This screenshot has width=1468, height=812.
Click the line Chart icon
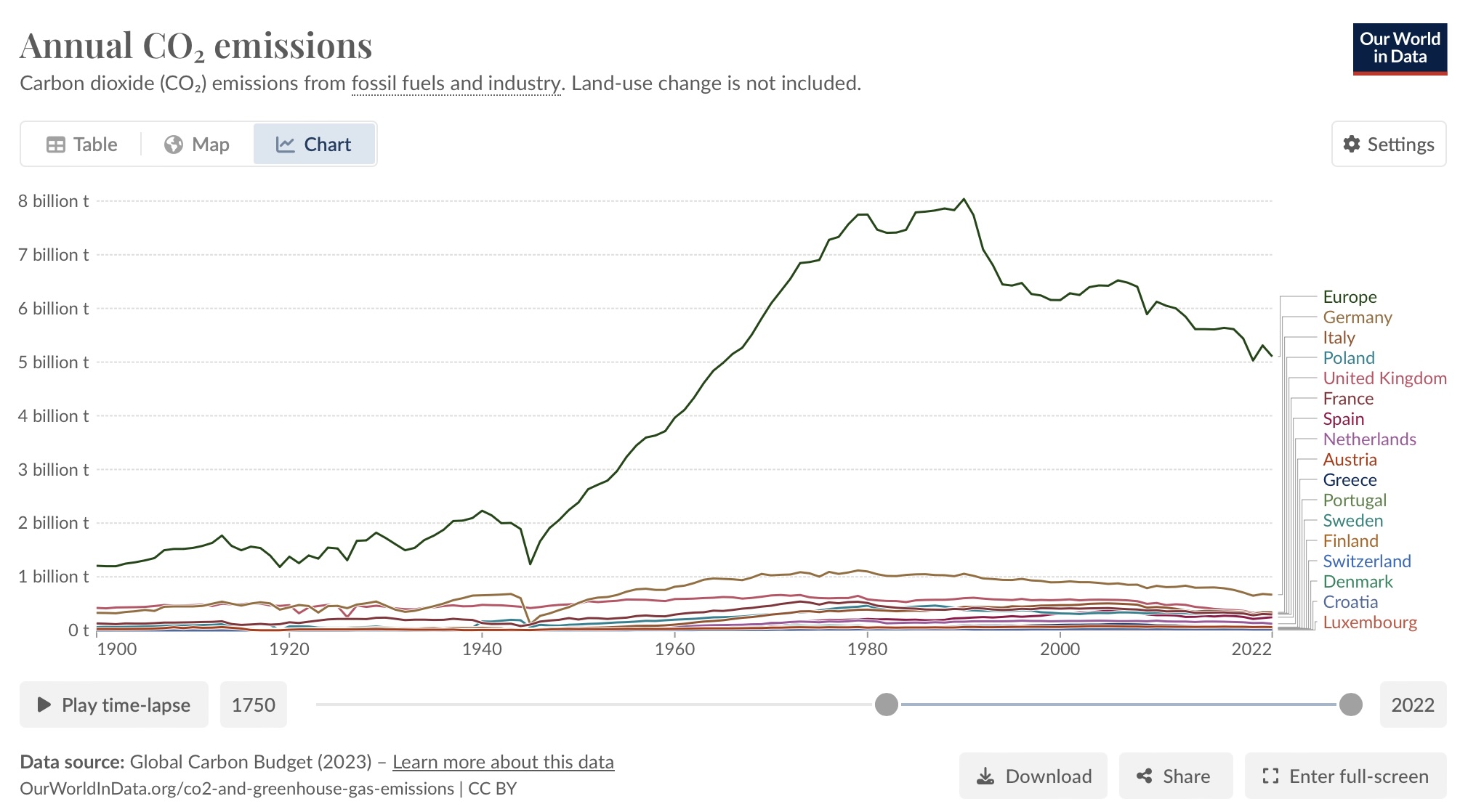click(x=285, y=145)
